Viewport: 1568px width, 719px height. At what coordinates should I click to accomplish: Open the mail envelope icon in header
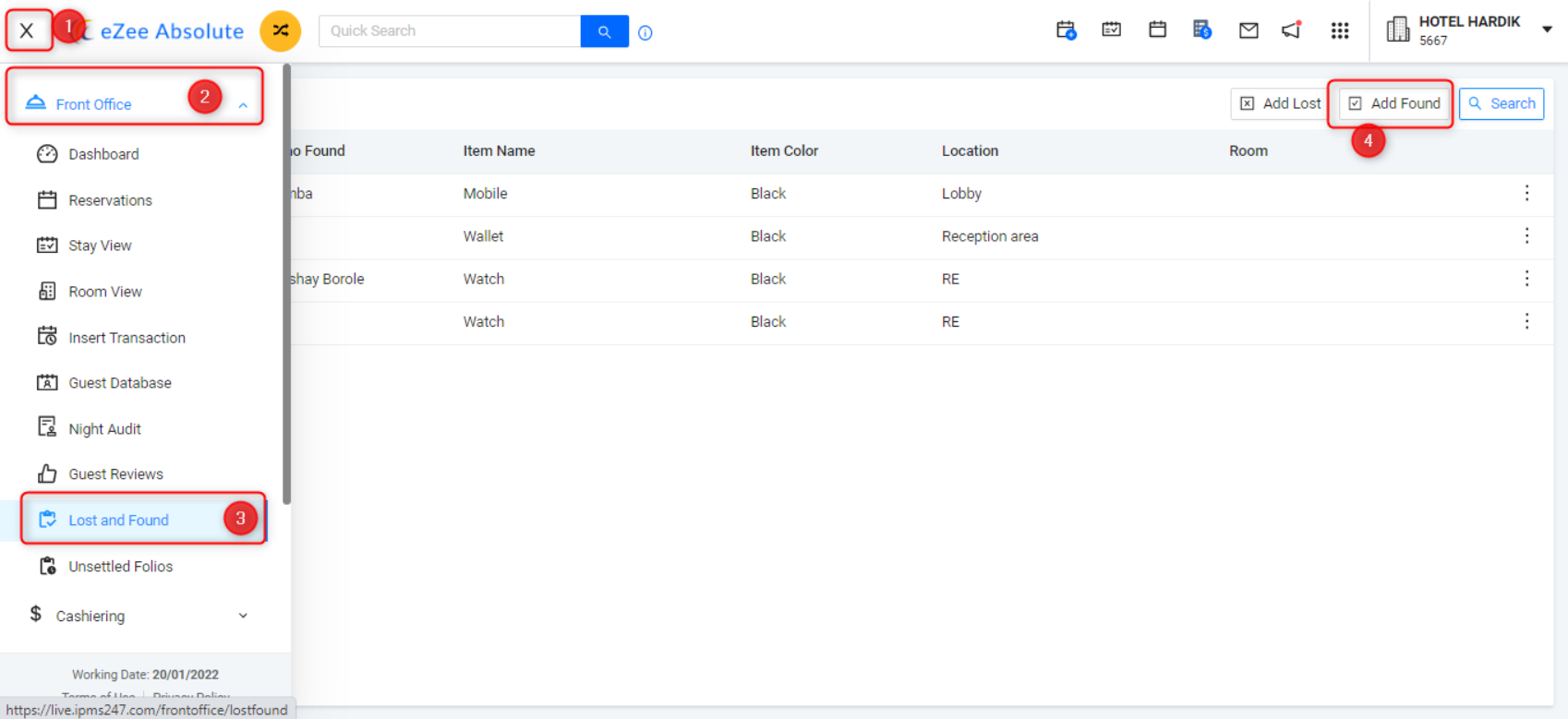pyautogui.click(x=1248, y=30)
